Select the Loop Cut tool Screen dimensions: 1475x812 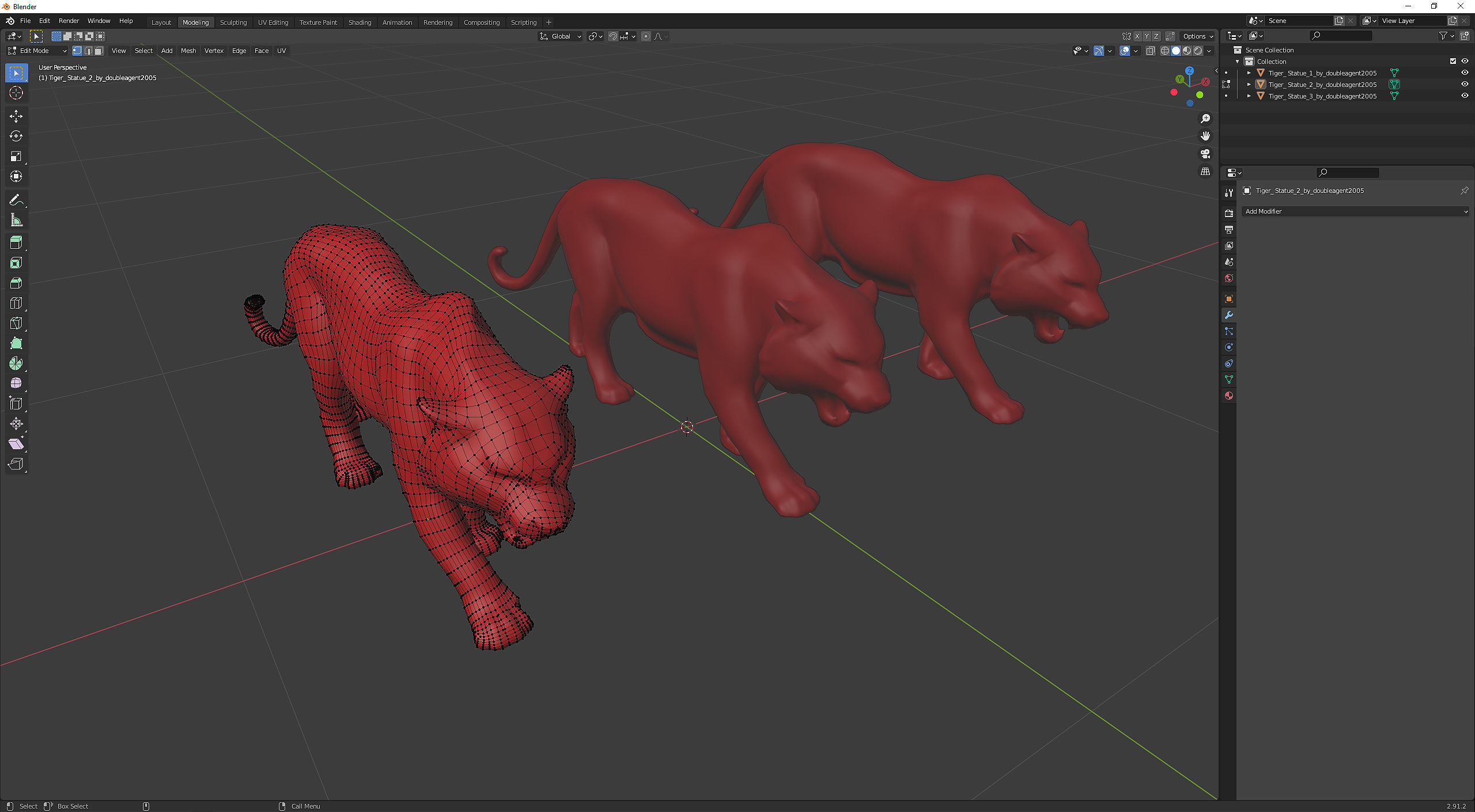16,303
